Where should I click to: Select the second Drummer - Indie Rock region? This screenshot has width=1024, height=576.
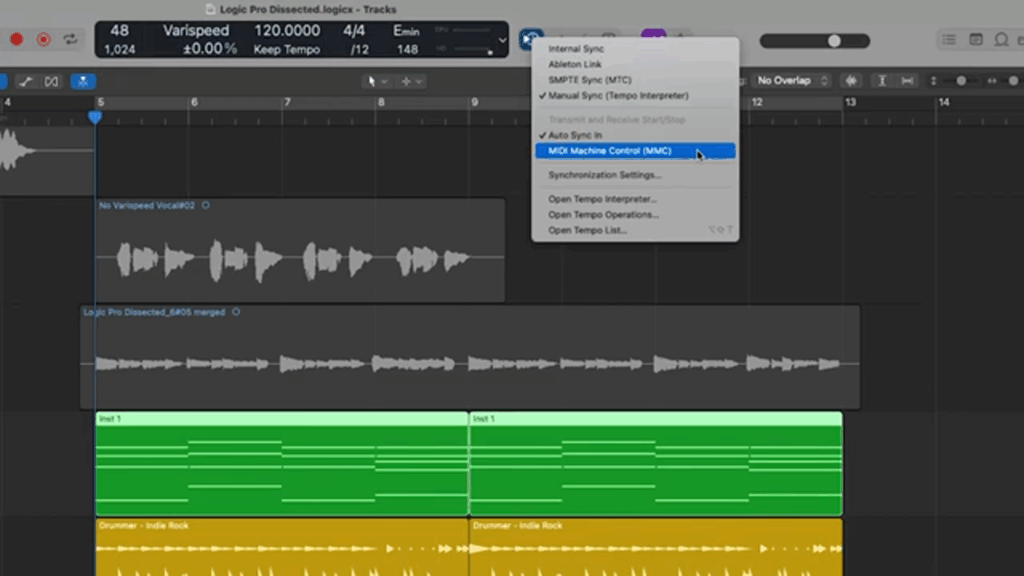(x=656, y=547)
